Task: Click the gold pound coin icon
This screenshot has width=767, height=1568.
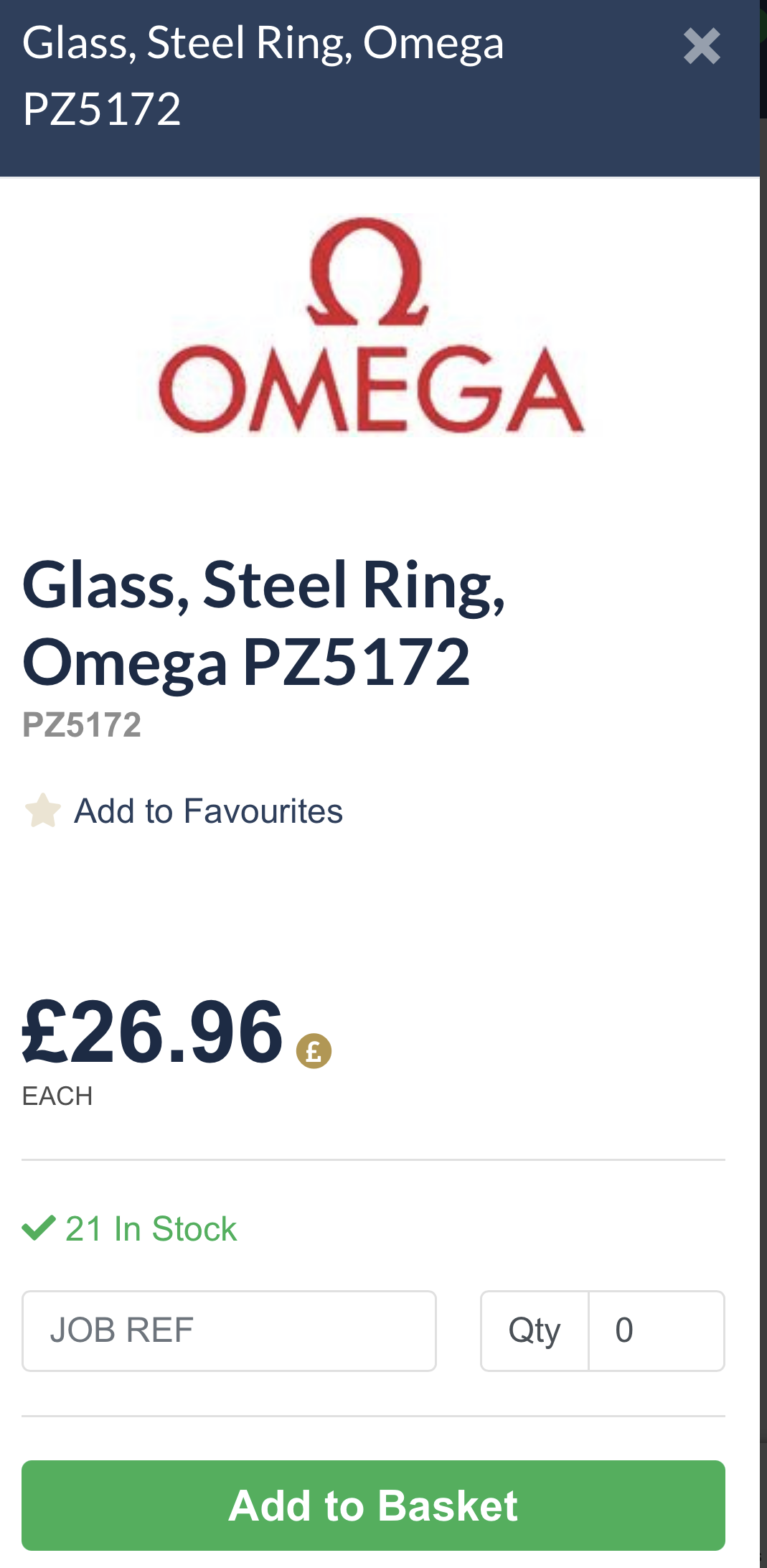Action: click(x=314, y=1051)
